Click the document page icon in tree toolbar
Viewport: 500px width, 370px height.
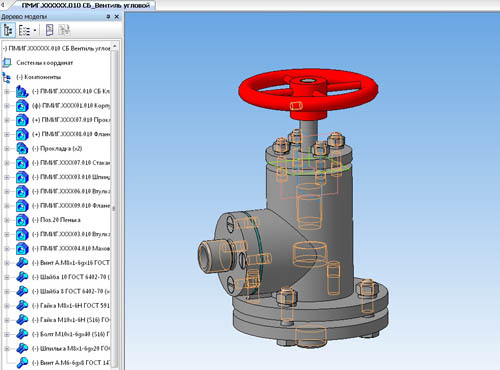coord(49,30)
